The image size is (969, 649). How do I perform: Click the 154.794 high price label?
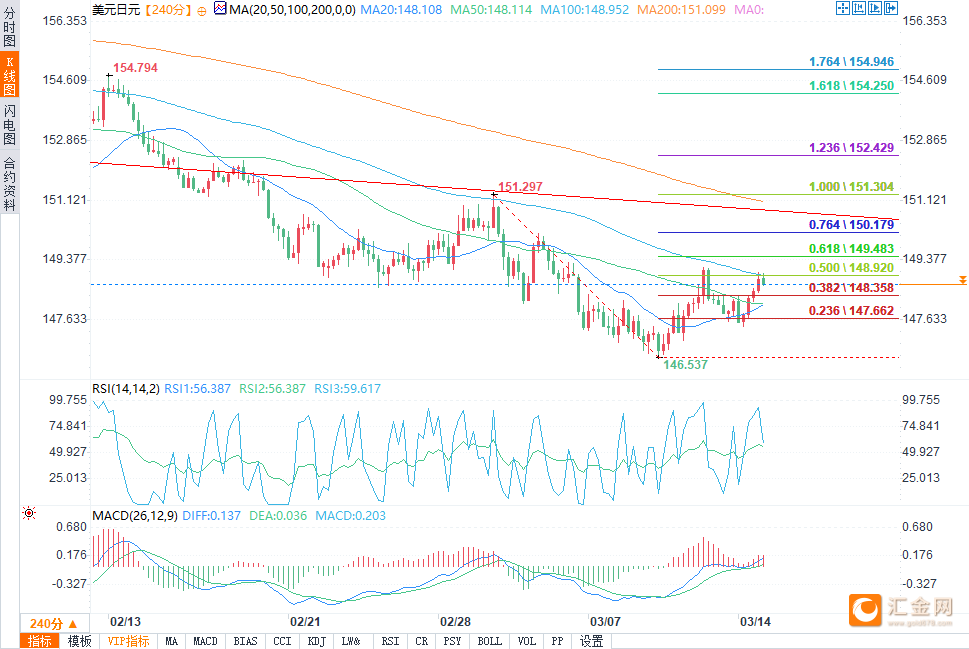(135, 68)
